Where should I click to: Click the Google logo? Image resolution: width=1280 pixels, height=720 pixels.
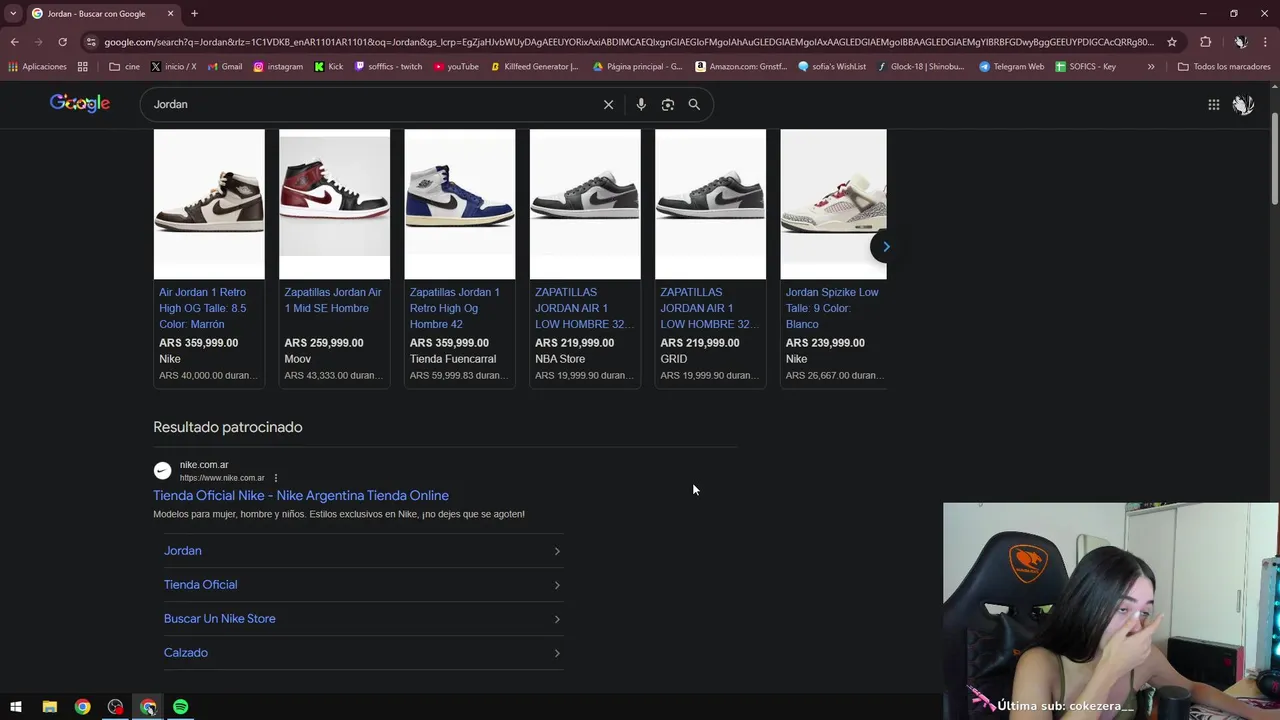point(80,103)
